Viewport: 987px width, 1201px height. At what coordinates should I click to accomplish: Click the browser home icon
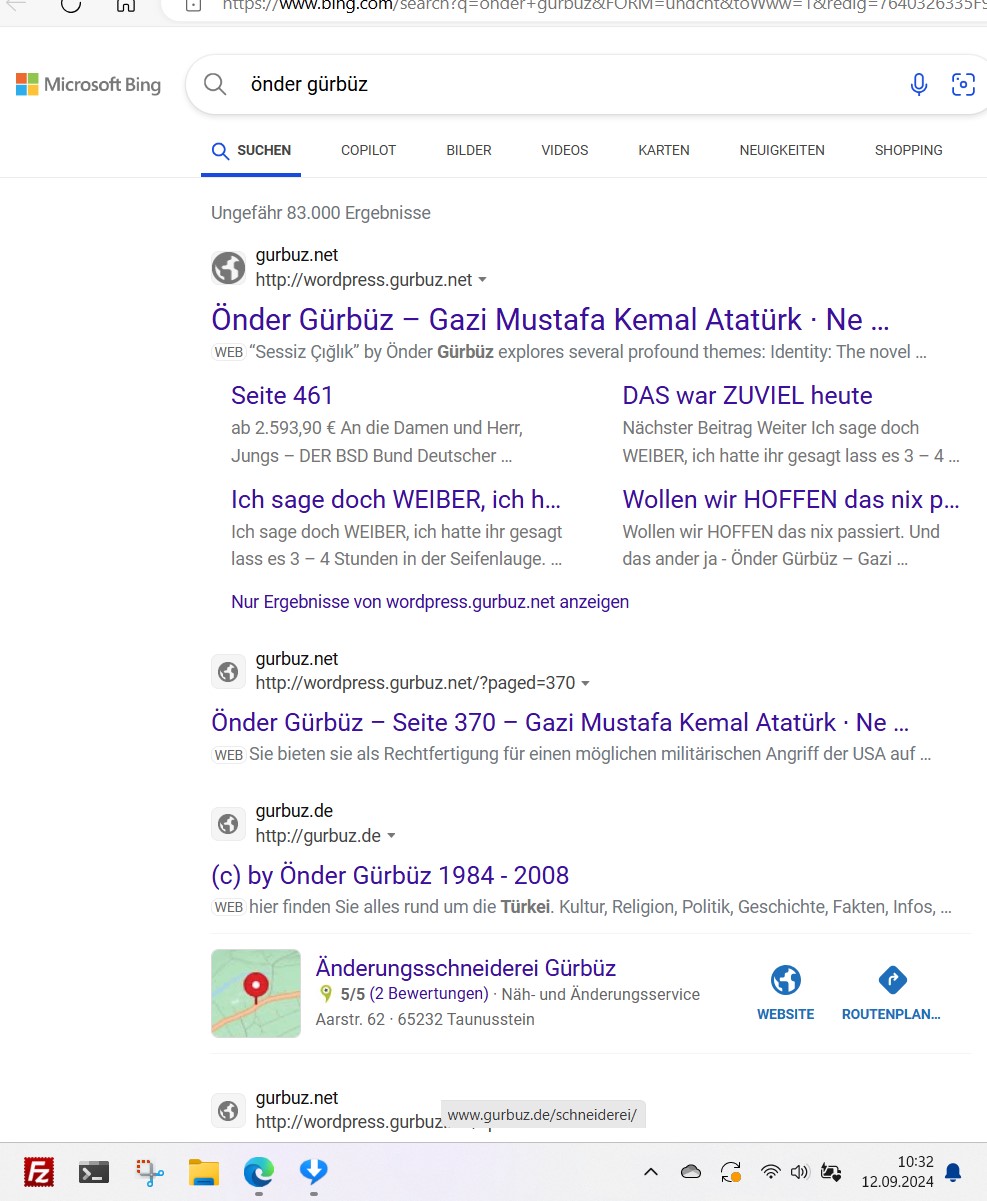(x=125, y=5)
